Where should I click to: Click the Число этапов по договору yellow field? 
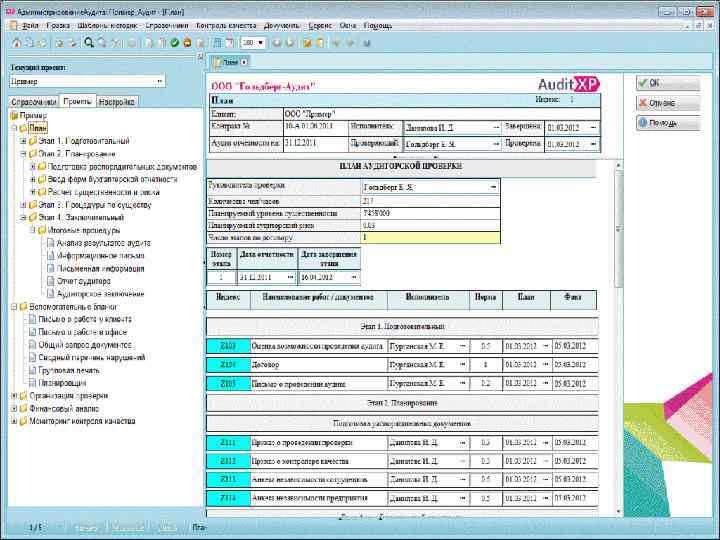tap(430, 238)
